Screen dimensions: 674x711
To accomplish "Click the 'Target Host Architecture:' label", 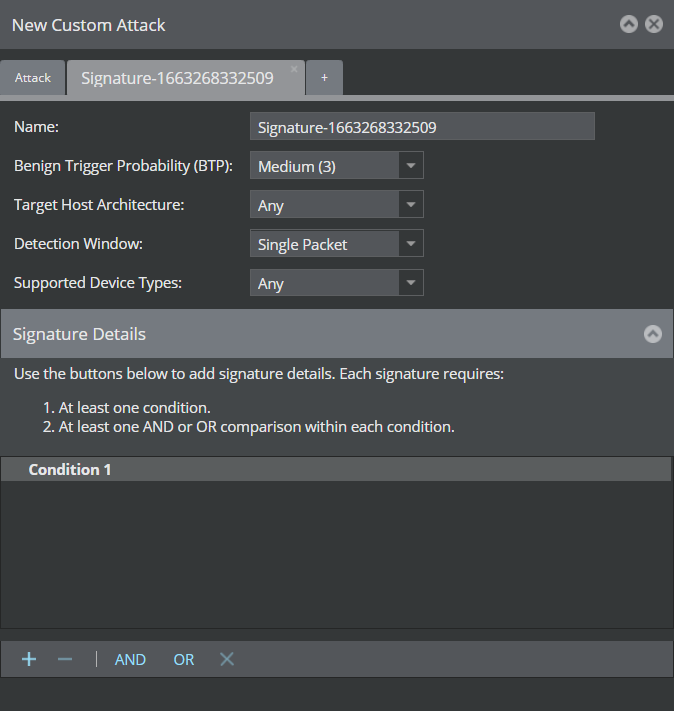I will coord(99,205).
